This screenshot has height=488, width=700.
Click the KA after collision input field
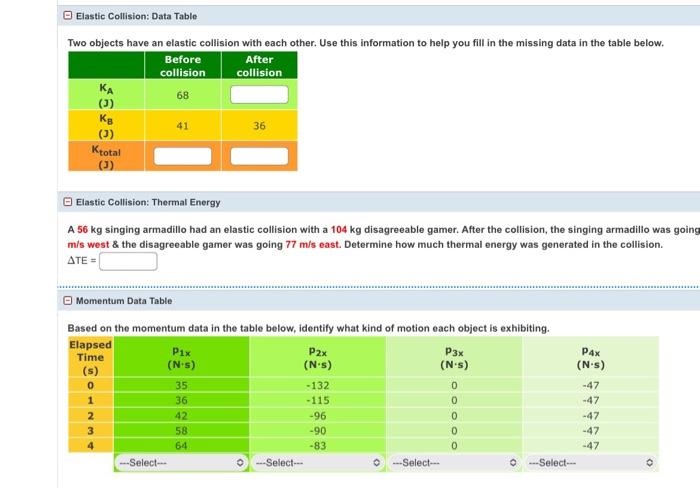(259, 95)
